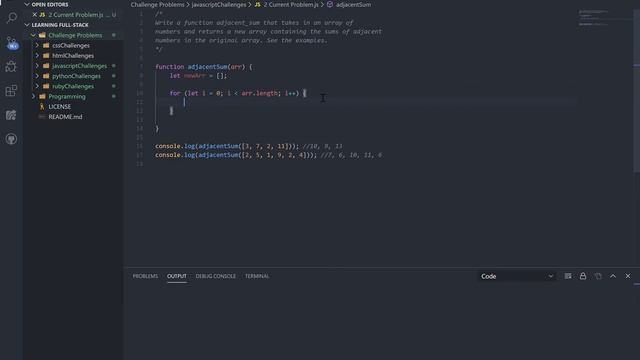Viewport: 640px width, 360px height.
Task: Click the function adjacentSum declaration line
Action: tap(204, 67)
